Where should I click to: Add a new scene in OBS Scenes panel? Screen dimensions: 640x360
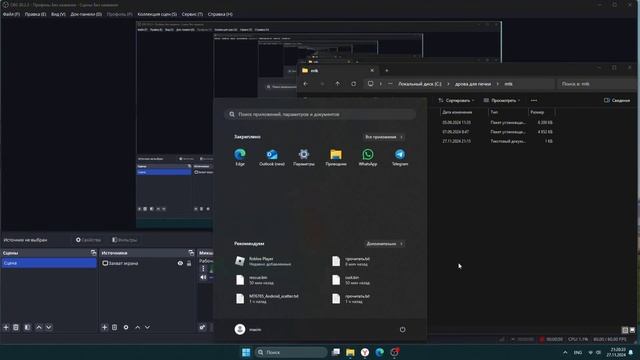pyautogui.click(x=6, y=327)
